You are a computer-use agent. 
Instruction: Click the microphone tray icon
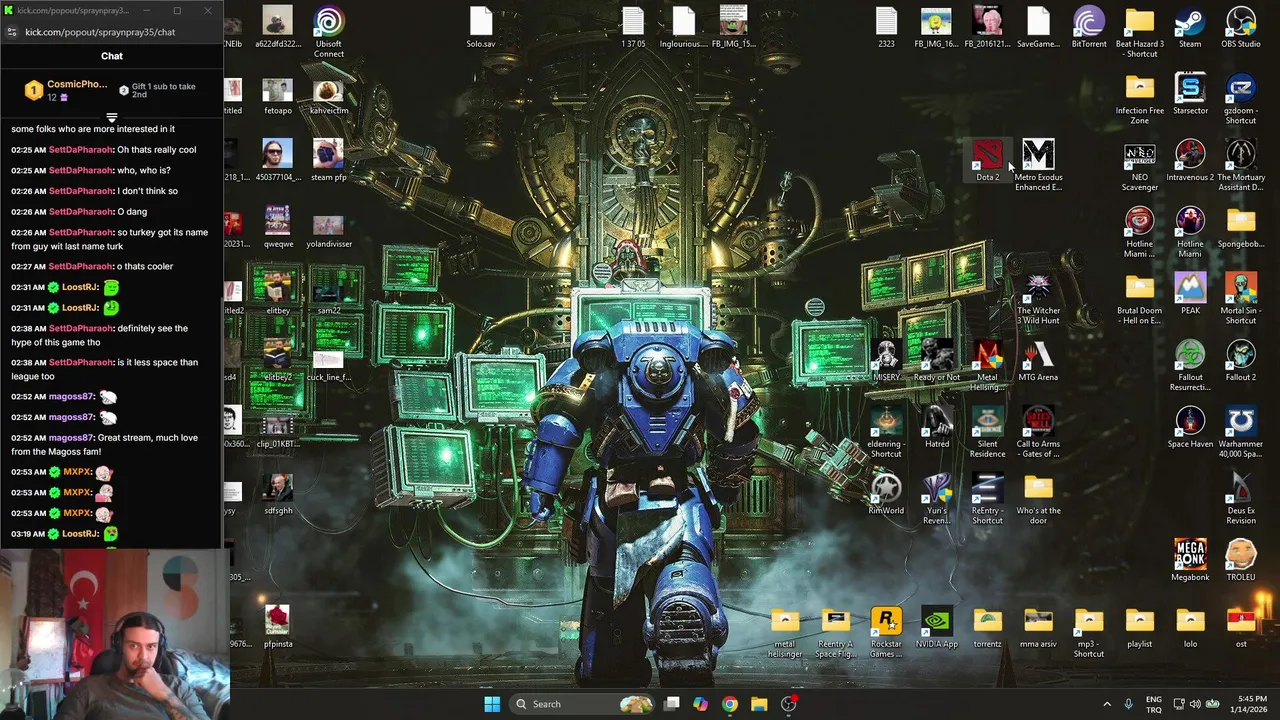pos(1128,704)
